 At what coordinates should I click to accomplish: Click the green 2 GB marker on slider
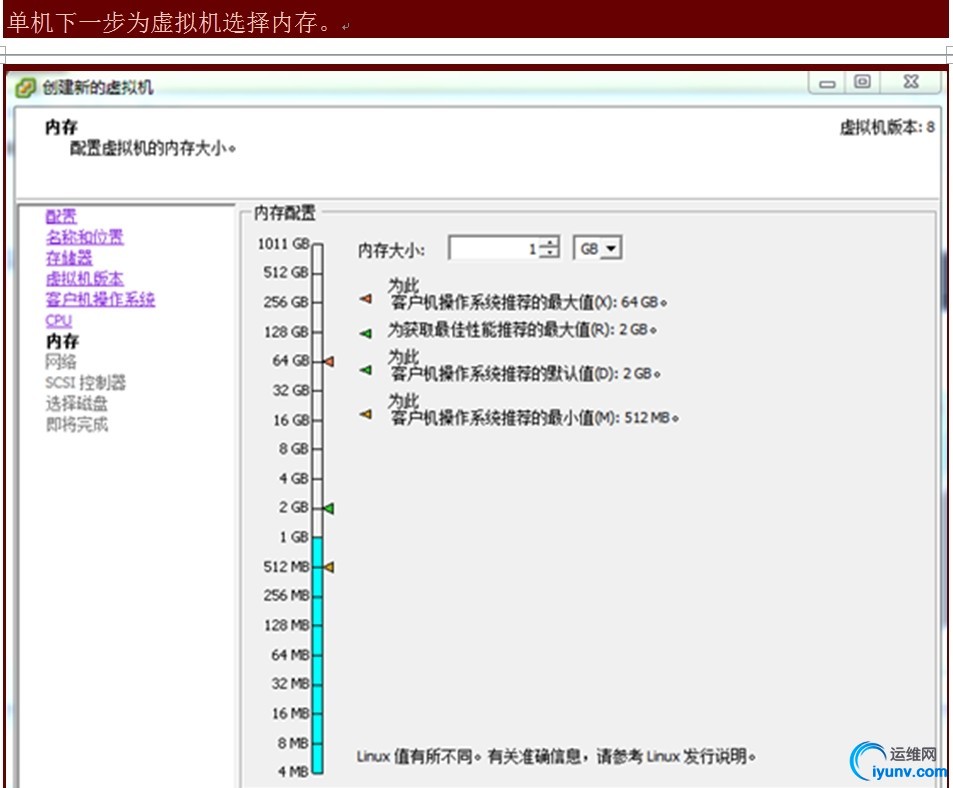[329, 508]
